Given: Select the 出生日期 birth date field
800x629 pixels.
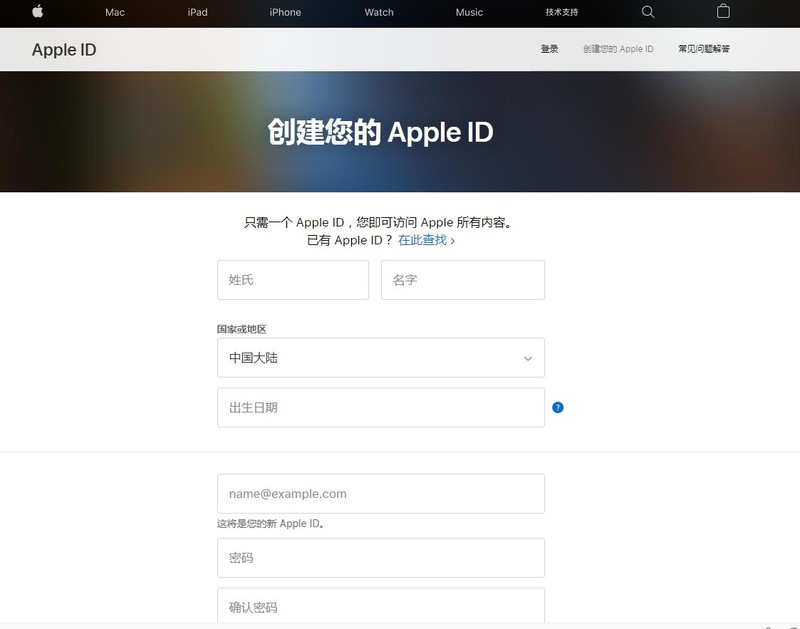Looking at the screenshot, I should pos(380,408).
